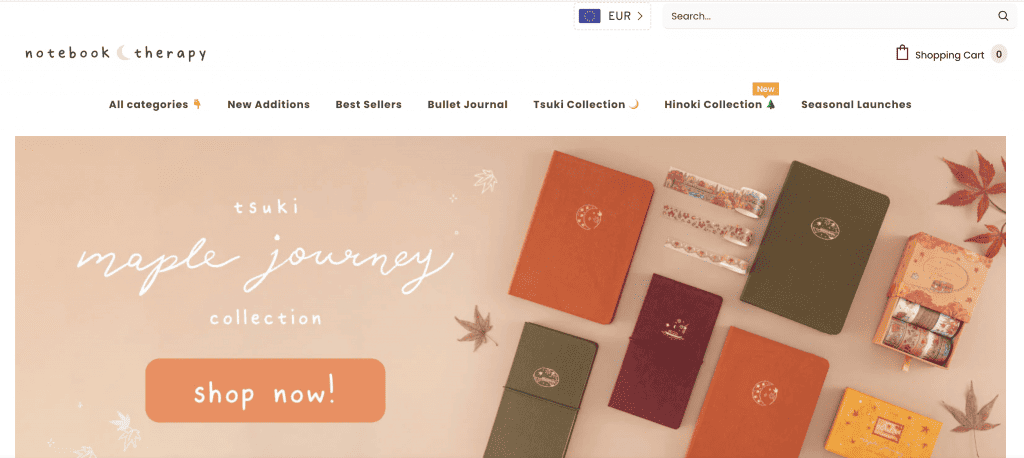The width and height of the screenshot is (1024, 458).
Task: Click the Shopping Cart link
Action: click(949, 55)
